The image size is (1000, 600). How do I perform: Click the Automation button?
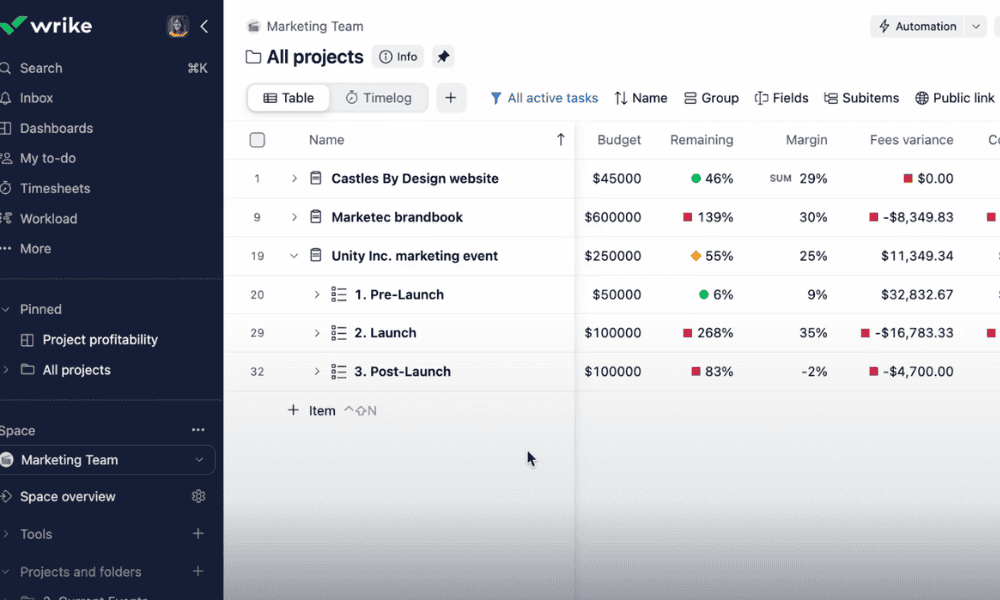coord(917,27)
